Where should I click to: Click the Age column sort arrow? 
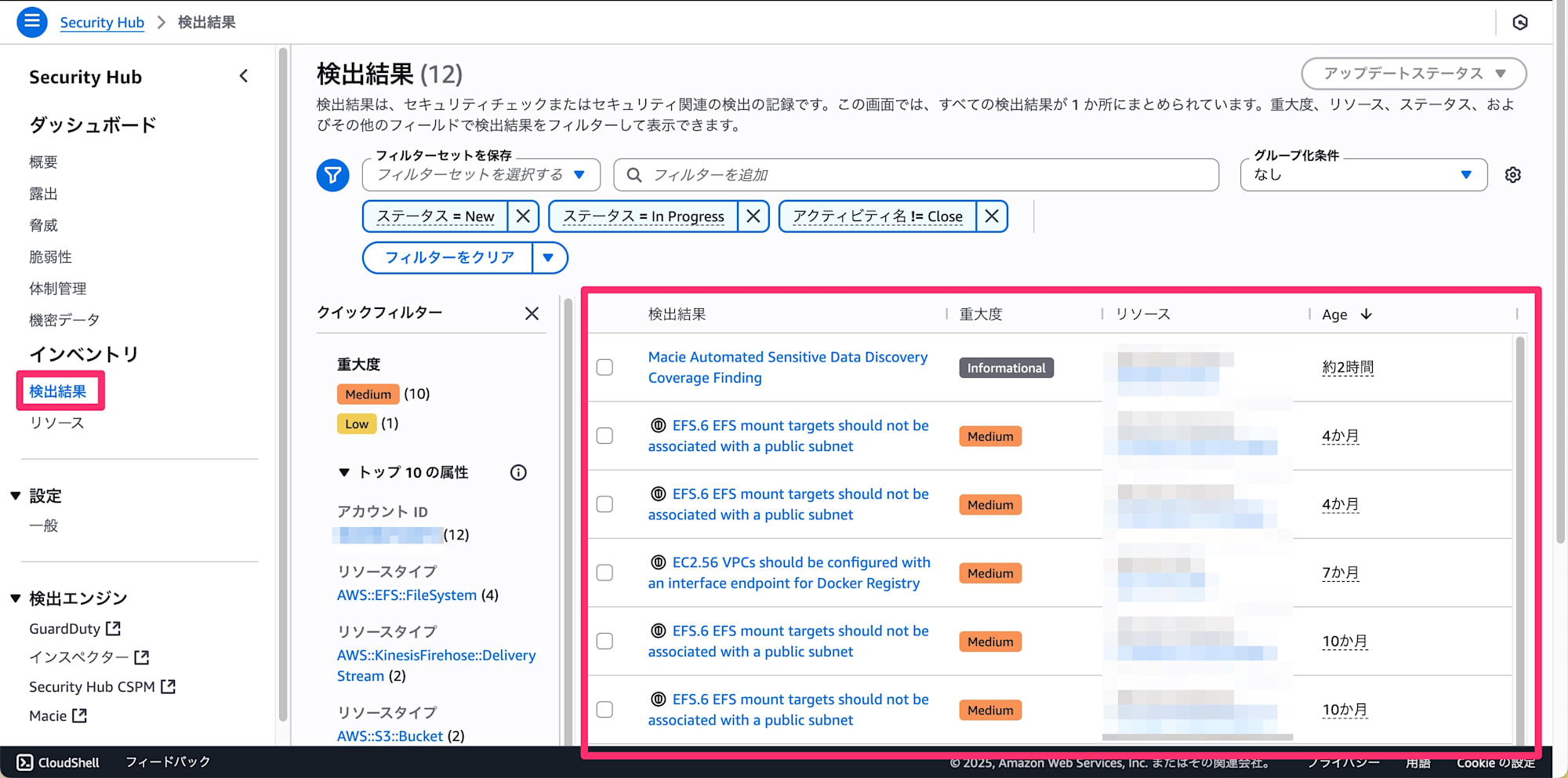pos(1367,314)
